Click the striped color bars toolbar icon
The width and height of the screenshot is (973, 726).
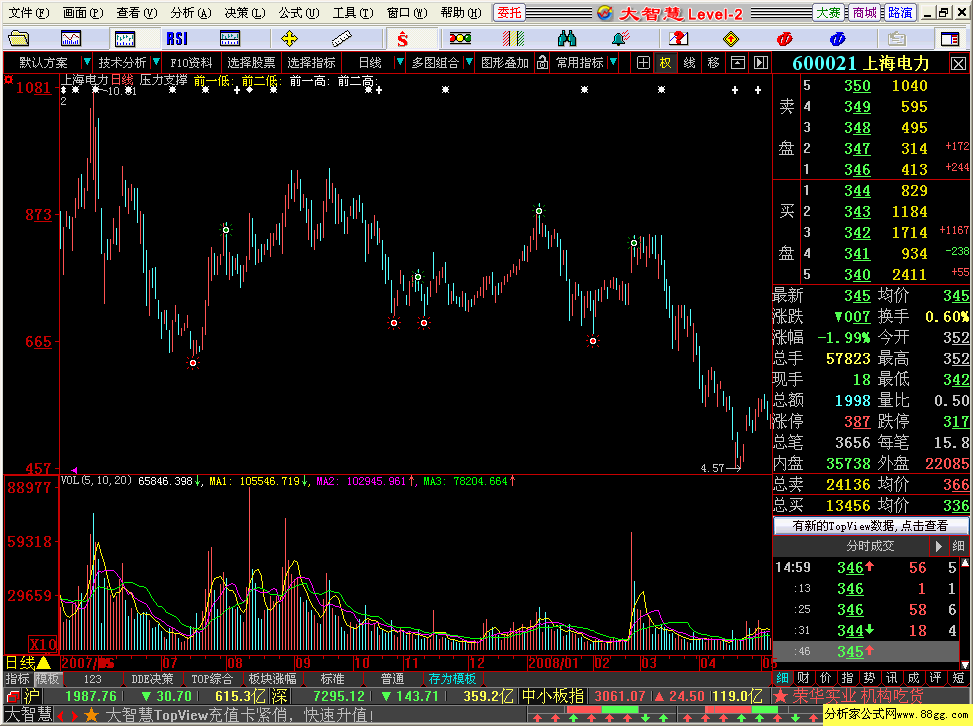pos(513,39)
